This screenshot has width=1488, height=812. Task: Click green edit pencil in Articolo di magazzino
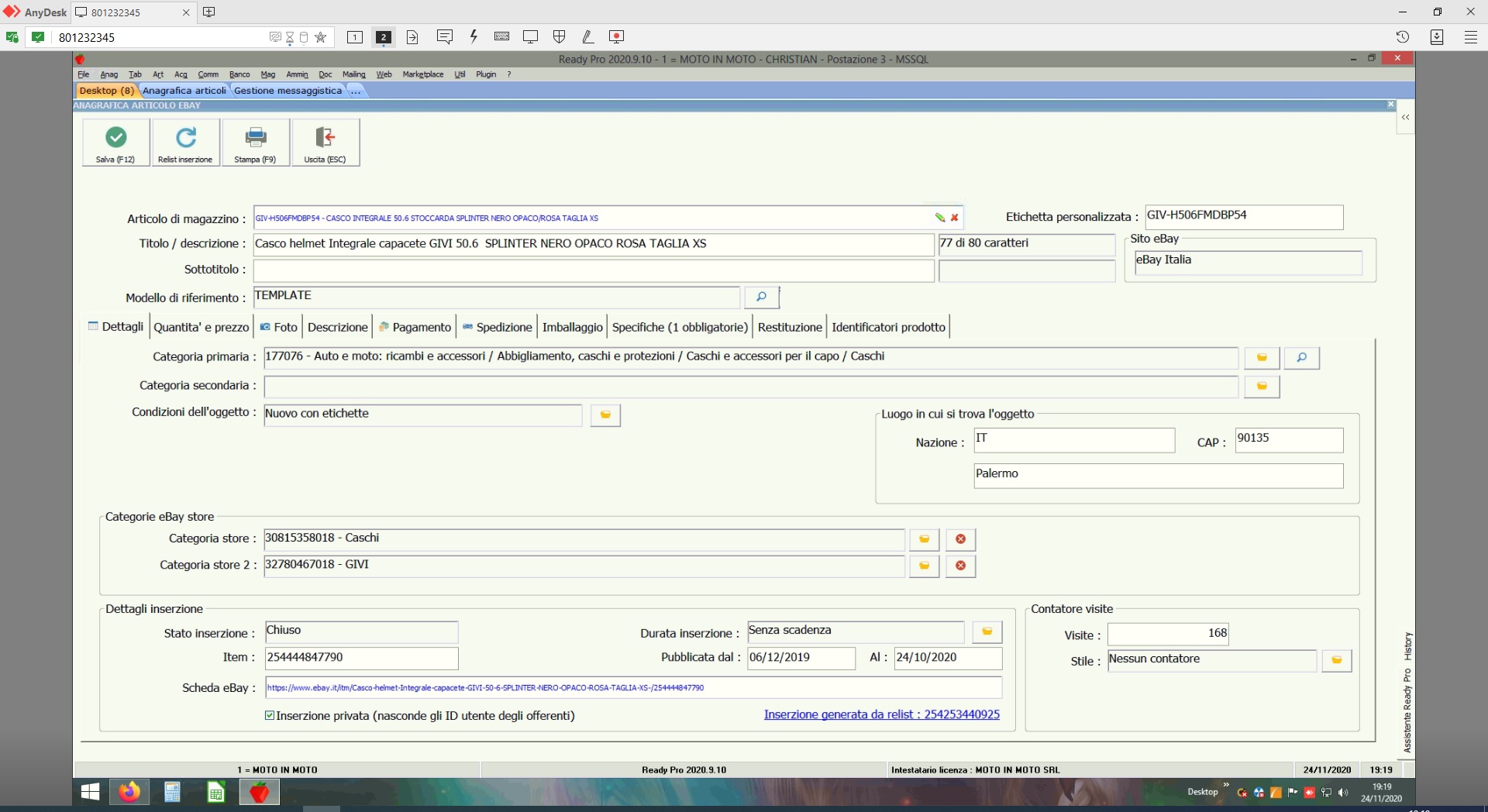coord(939,218)
